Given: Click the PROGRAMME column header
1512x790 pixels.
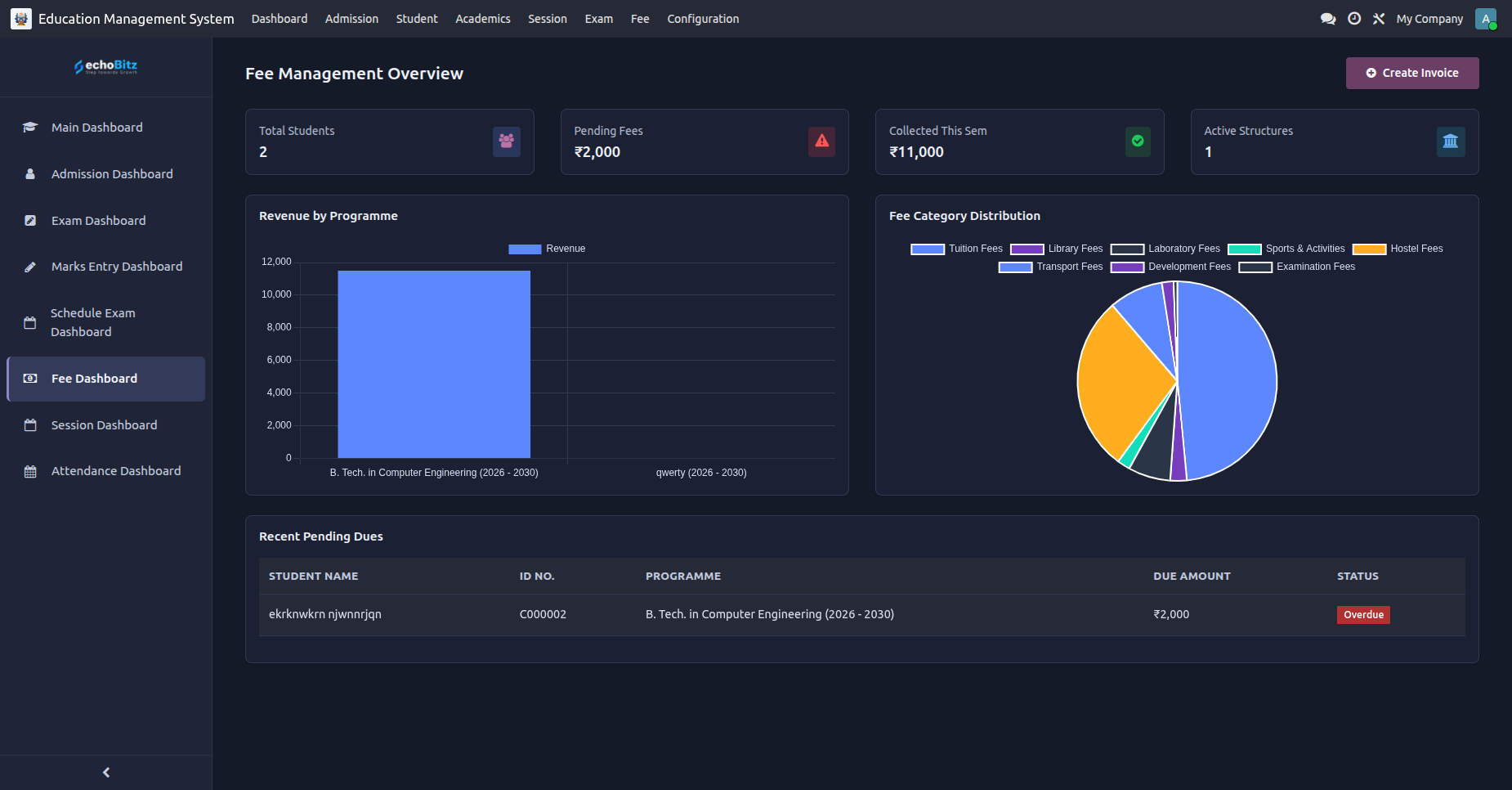Looking at the screenshot, I should tap(683, 577).
